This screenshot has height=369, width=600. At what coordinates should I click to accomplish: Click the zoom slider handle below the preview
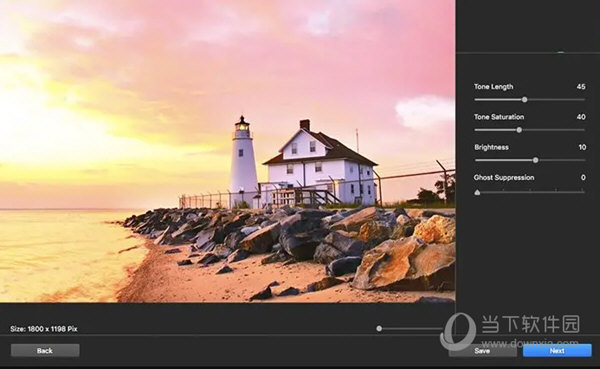[x=379, y=328]
